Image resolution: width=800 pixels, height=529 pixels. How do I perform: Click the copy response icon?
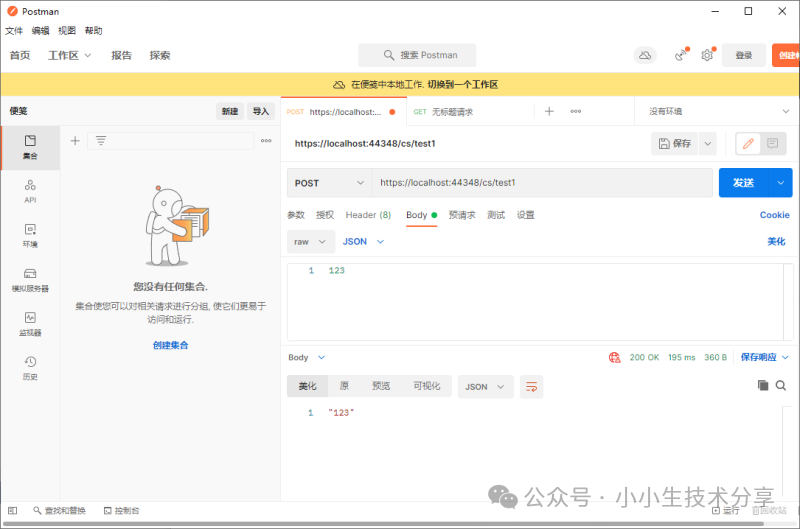click(x=763, y=386)
